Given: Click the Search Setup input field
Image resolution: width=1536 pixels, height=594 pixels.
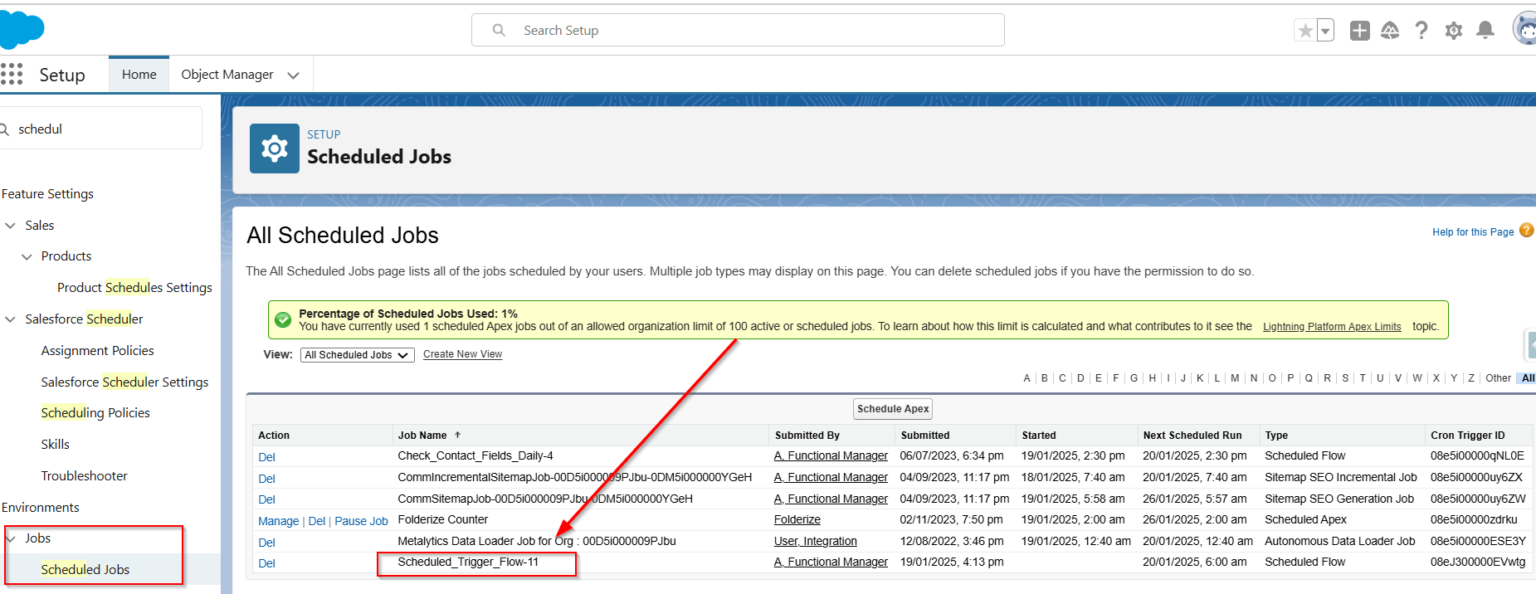Looking at the screenshot, I should 738,31.
